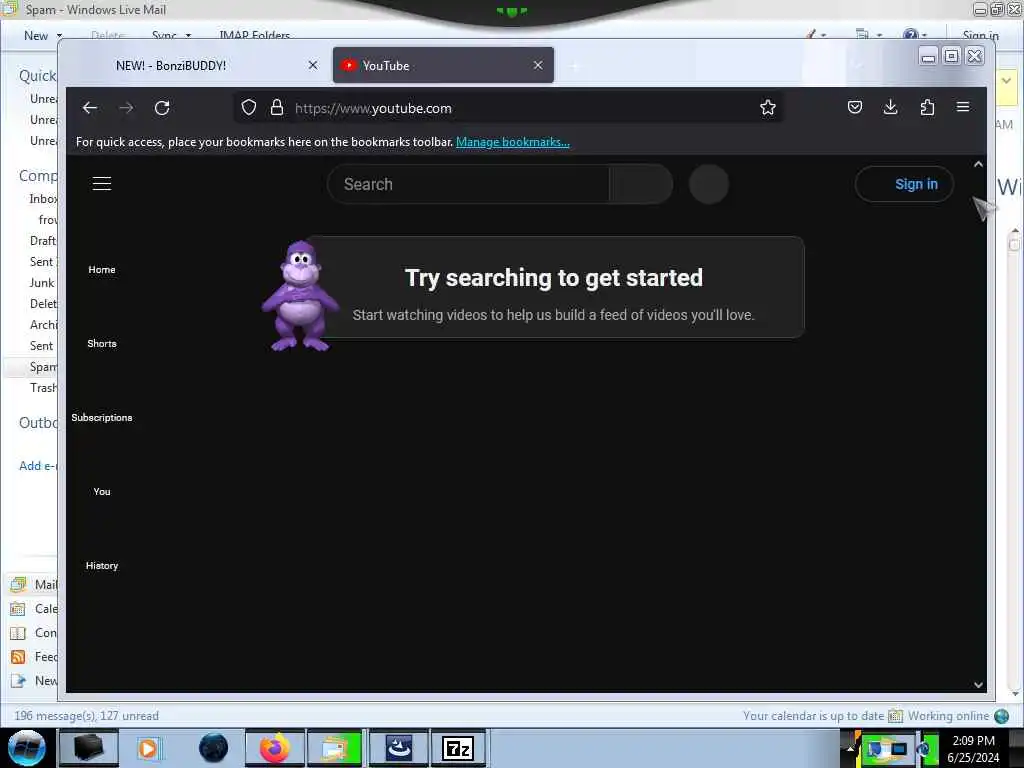Click the search submit button beside Search

(641, 184)
